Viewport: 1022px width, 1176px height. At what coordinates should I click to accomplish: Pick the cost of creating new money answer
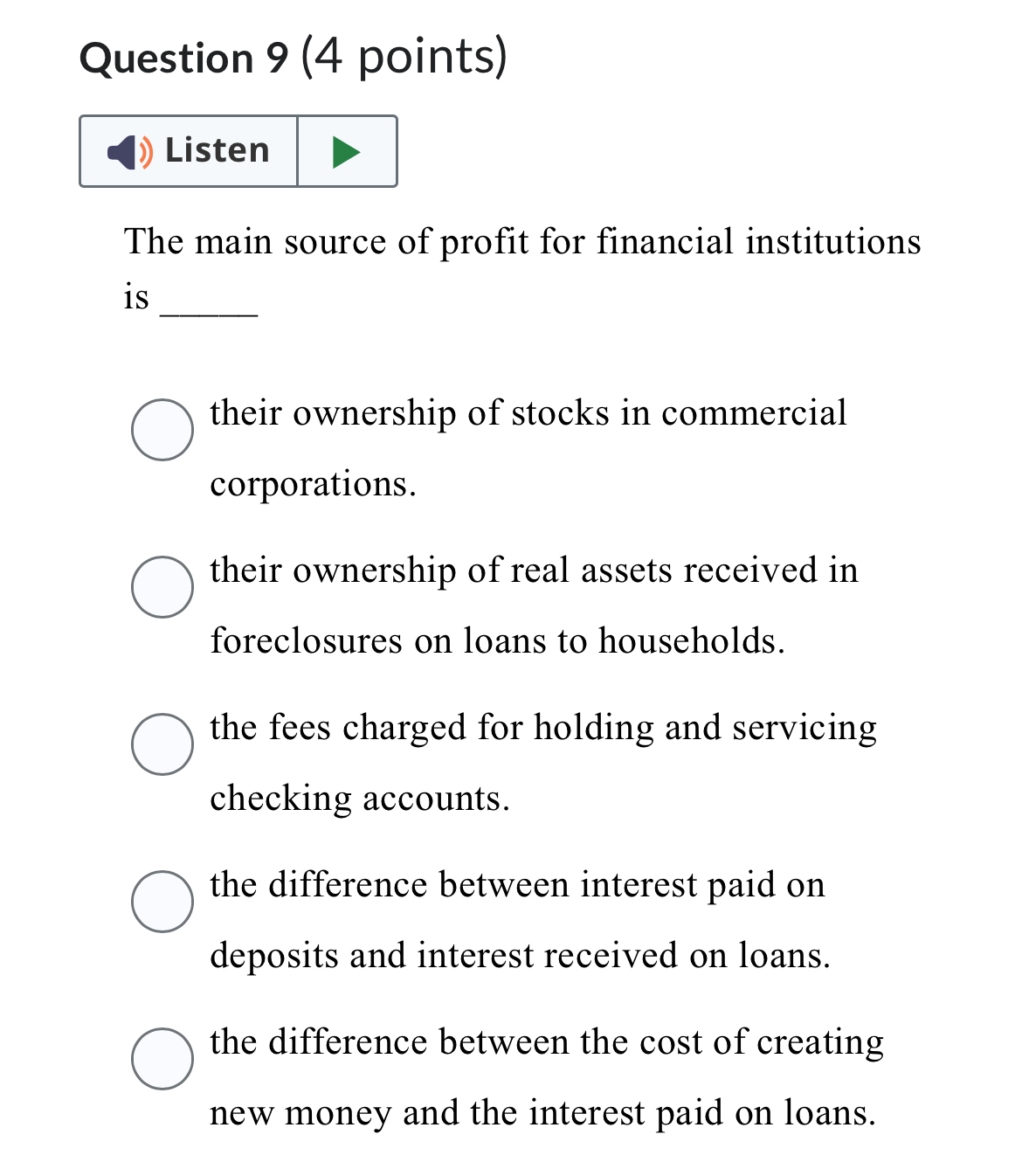[x=162, y=1059]
